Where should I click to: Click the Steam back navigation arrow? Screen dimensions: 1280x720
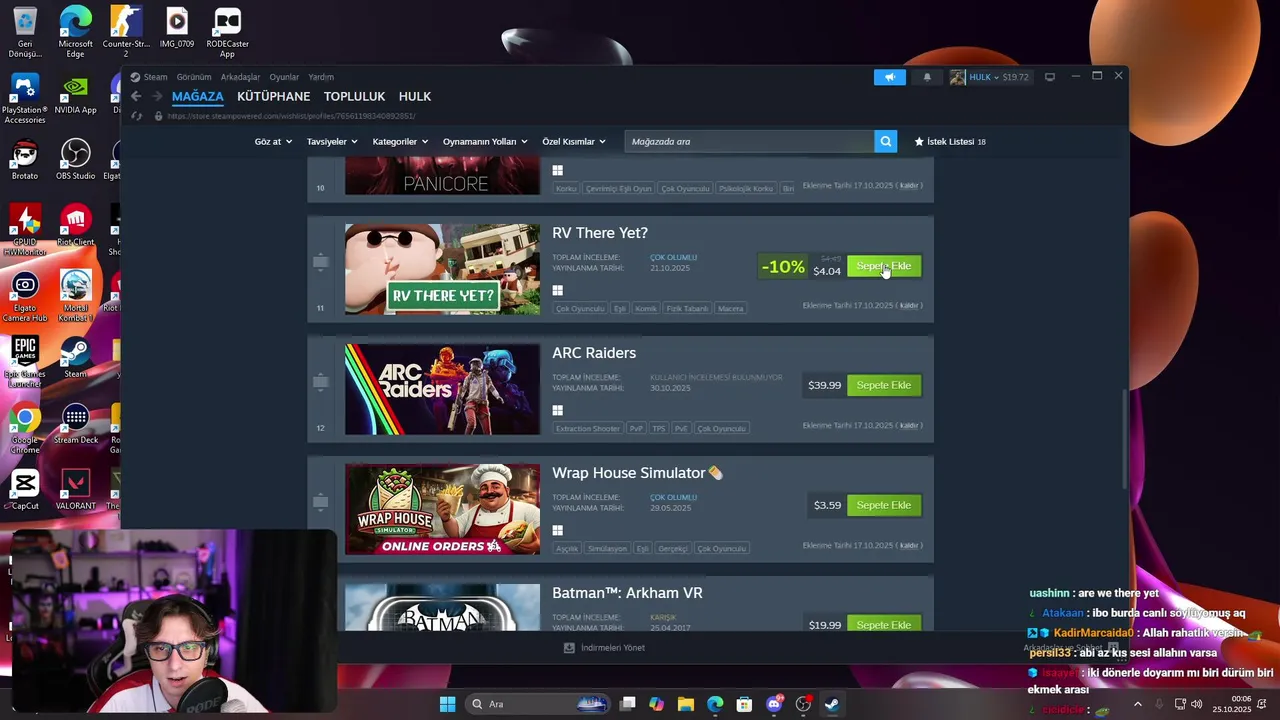(x=136, y=96)
